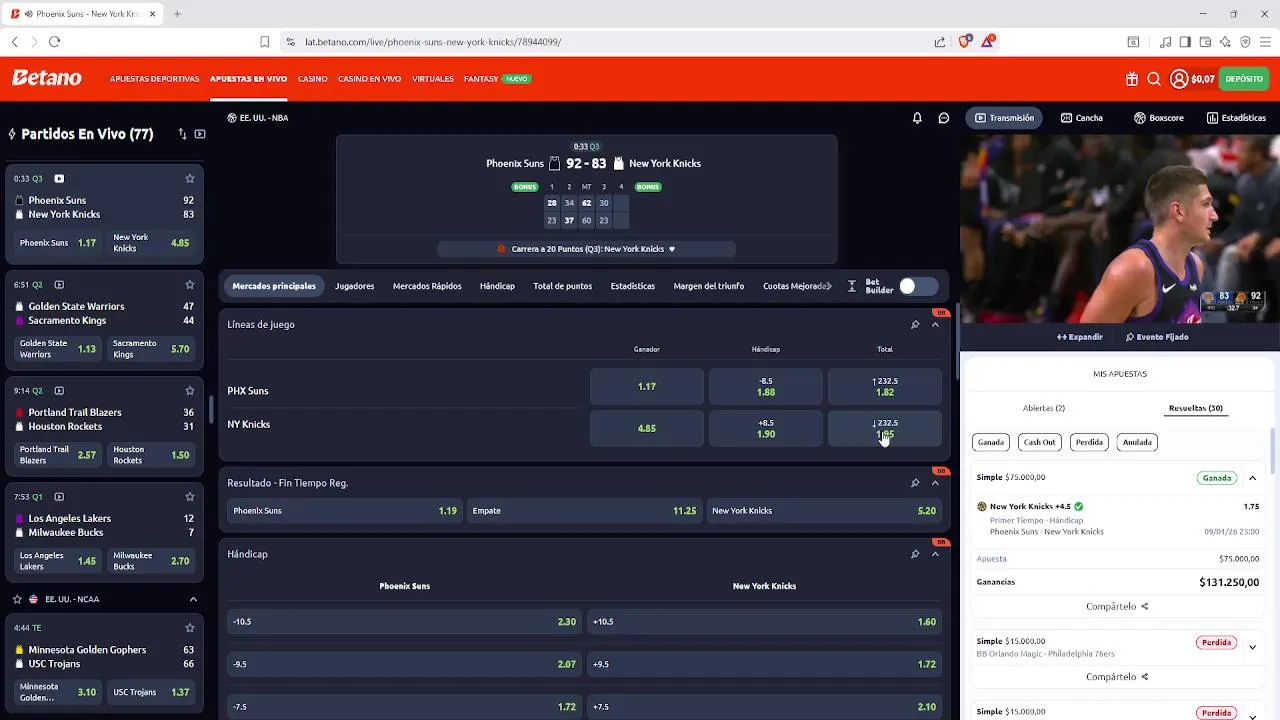The width and height of the screenshot is (1280, 720).
Task: Pin the Líneas de juego market
Action: click(914, 324)
